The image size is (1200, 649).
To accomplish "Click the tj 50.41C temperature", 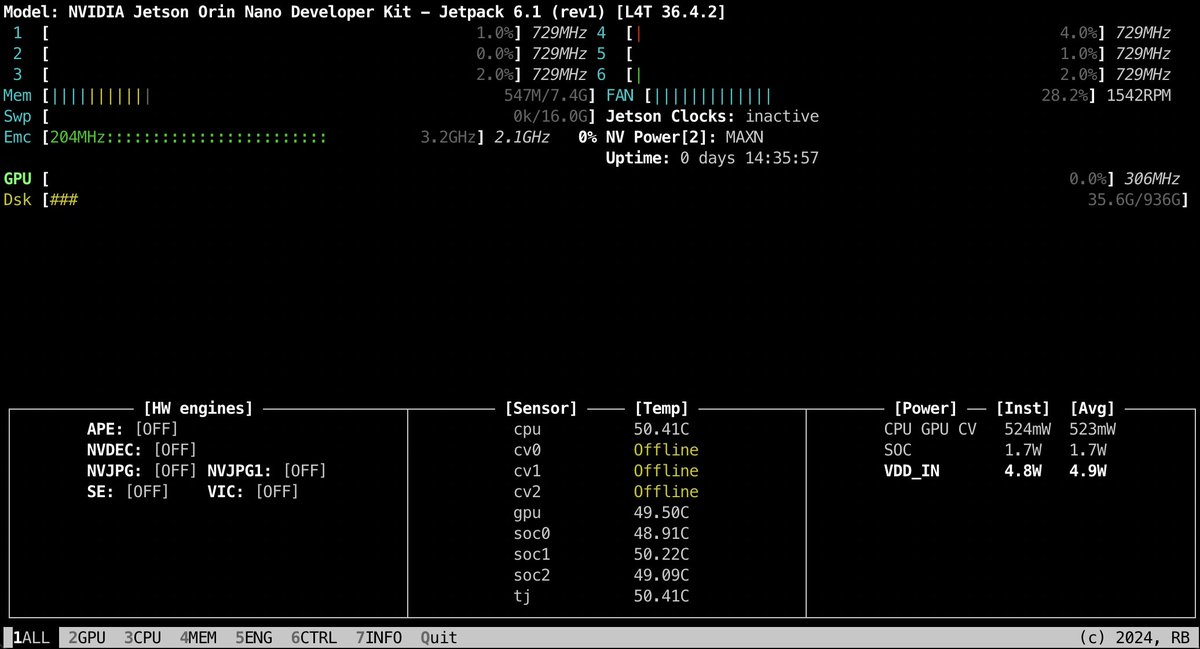I will [661, 597].
